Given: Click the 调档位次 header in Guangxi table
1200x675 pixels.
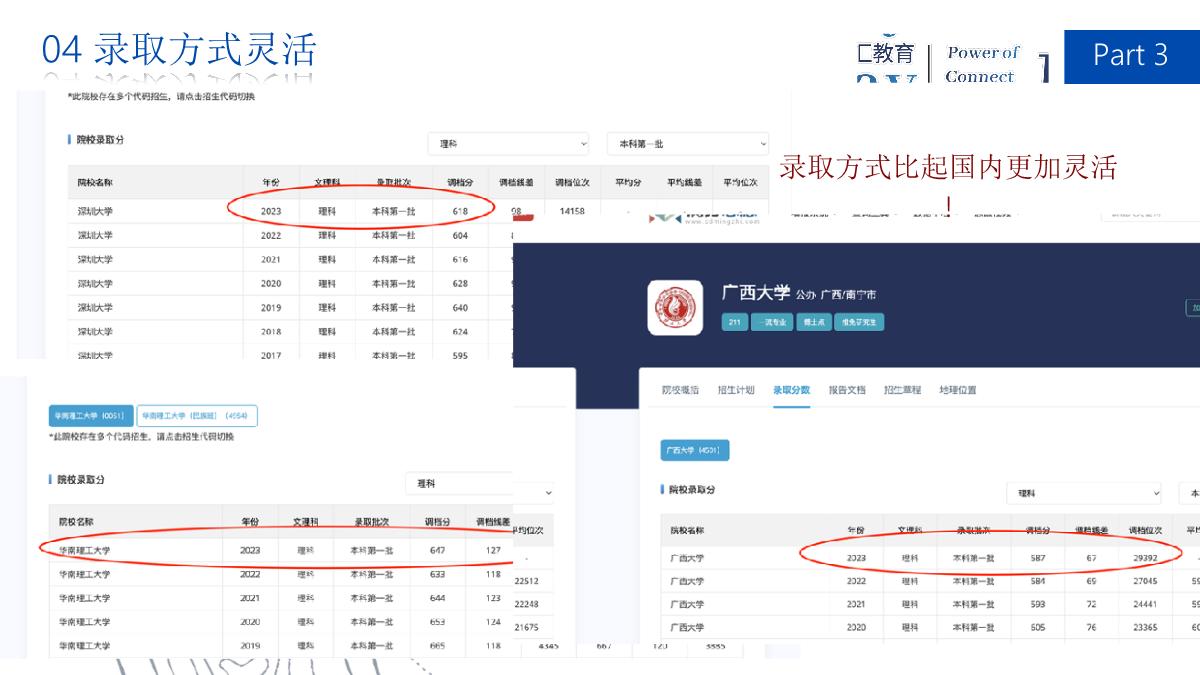Looking at the screenshot, I should 1145,530.
